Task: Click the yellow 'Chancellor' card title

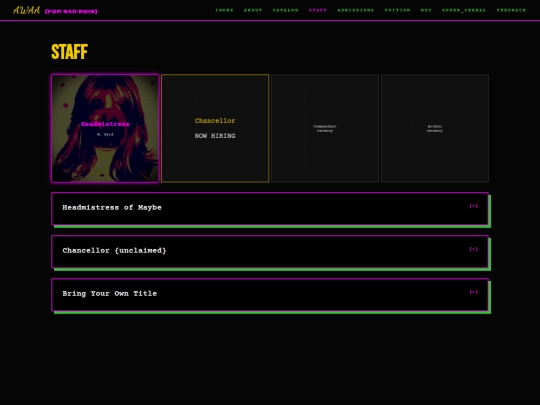Action: [x=215, y=121]
